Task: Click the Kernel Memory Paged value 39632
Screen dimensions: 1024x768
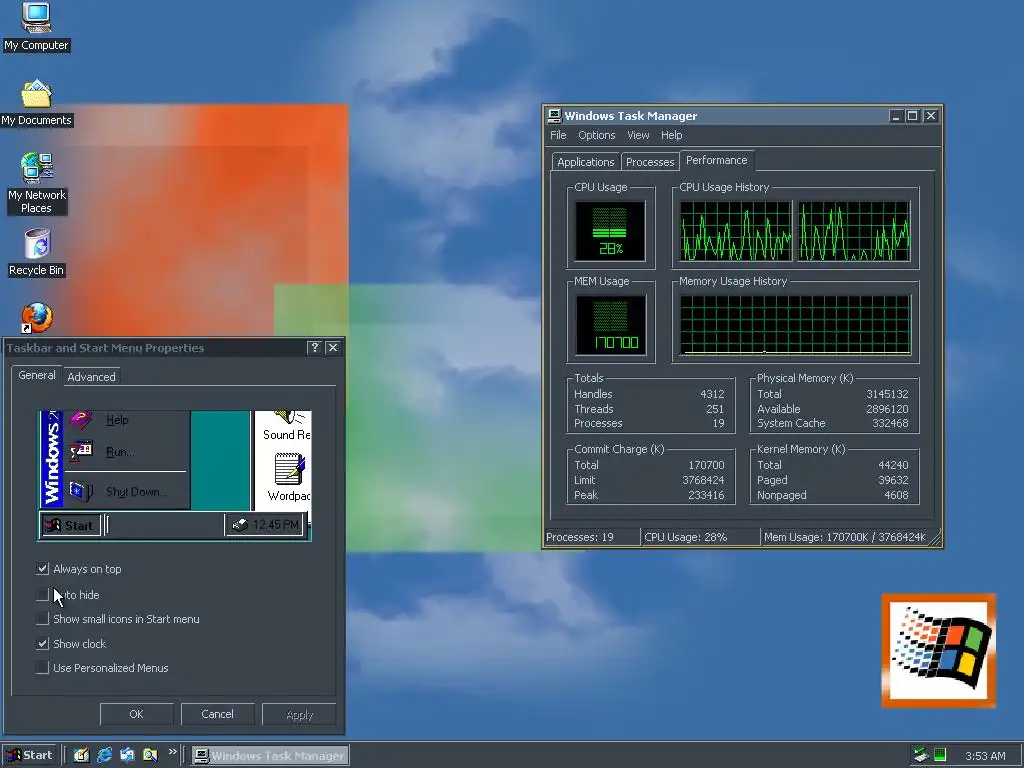Action: (893, 480)
